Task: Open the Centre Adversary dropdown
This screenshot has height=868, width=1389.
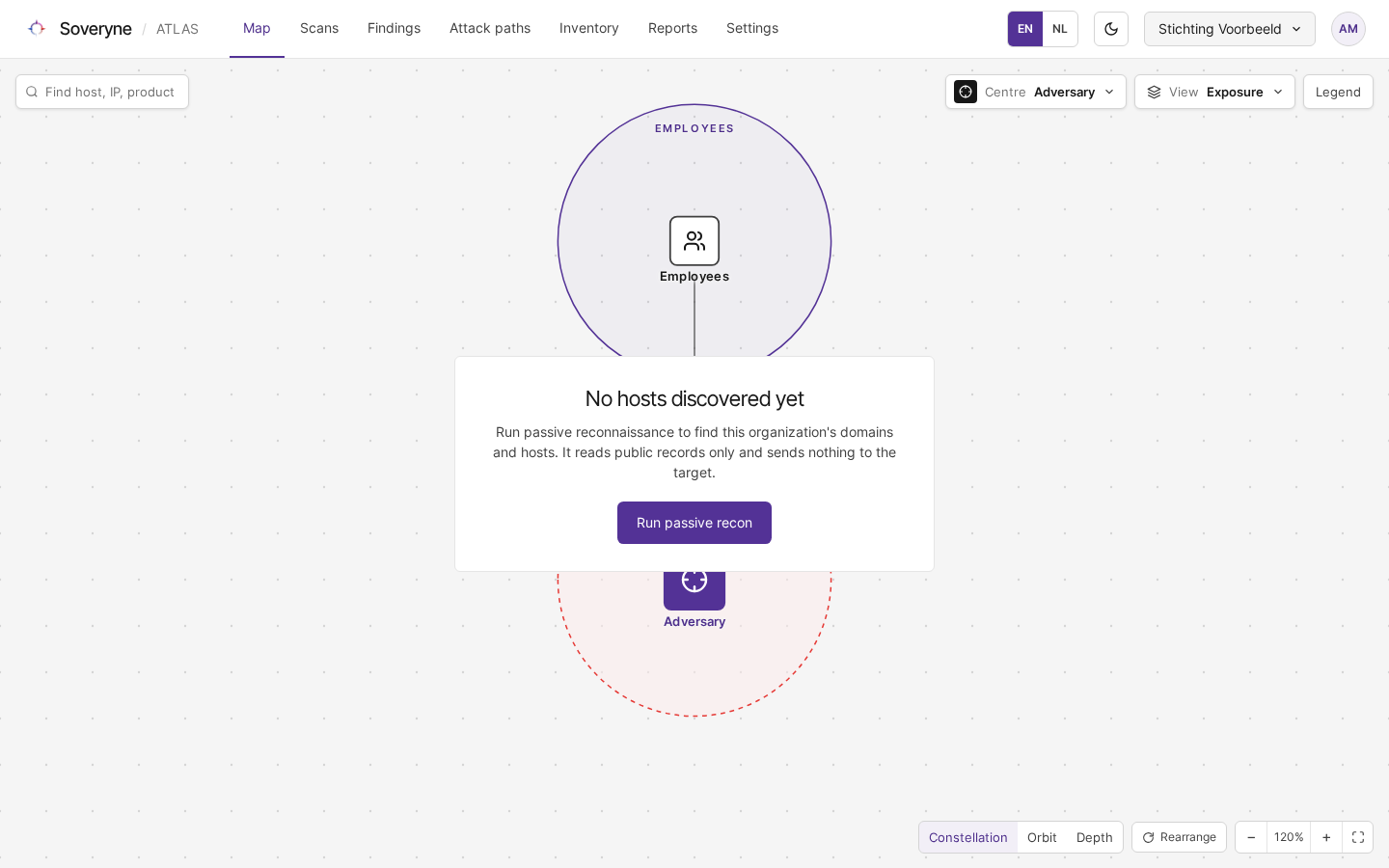Action: [x=1036, y=92]
